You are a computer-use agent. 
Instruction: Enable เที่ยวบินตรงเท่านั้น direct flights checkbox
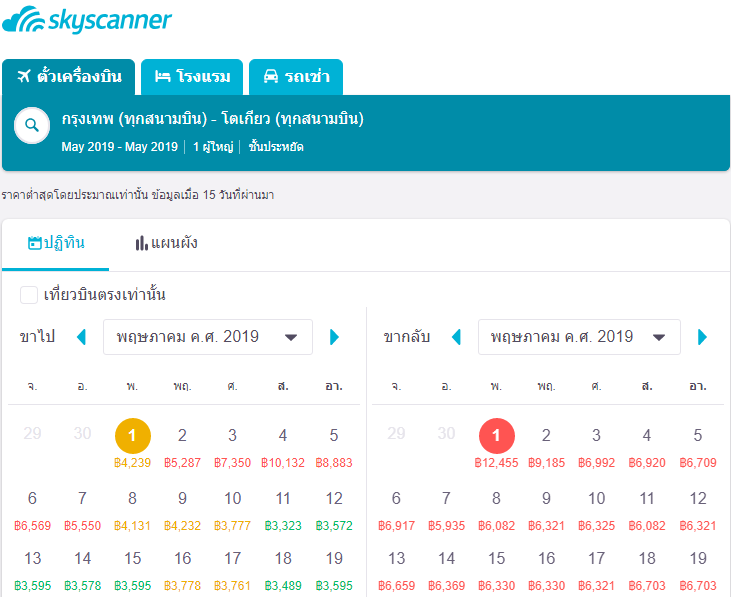click(x=29, y=295)
